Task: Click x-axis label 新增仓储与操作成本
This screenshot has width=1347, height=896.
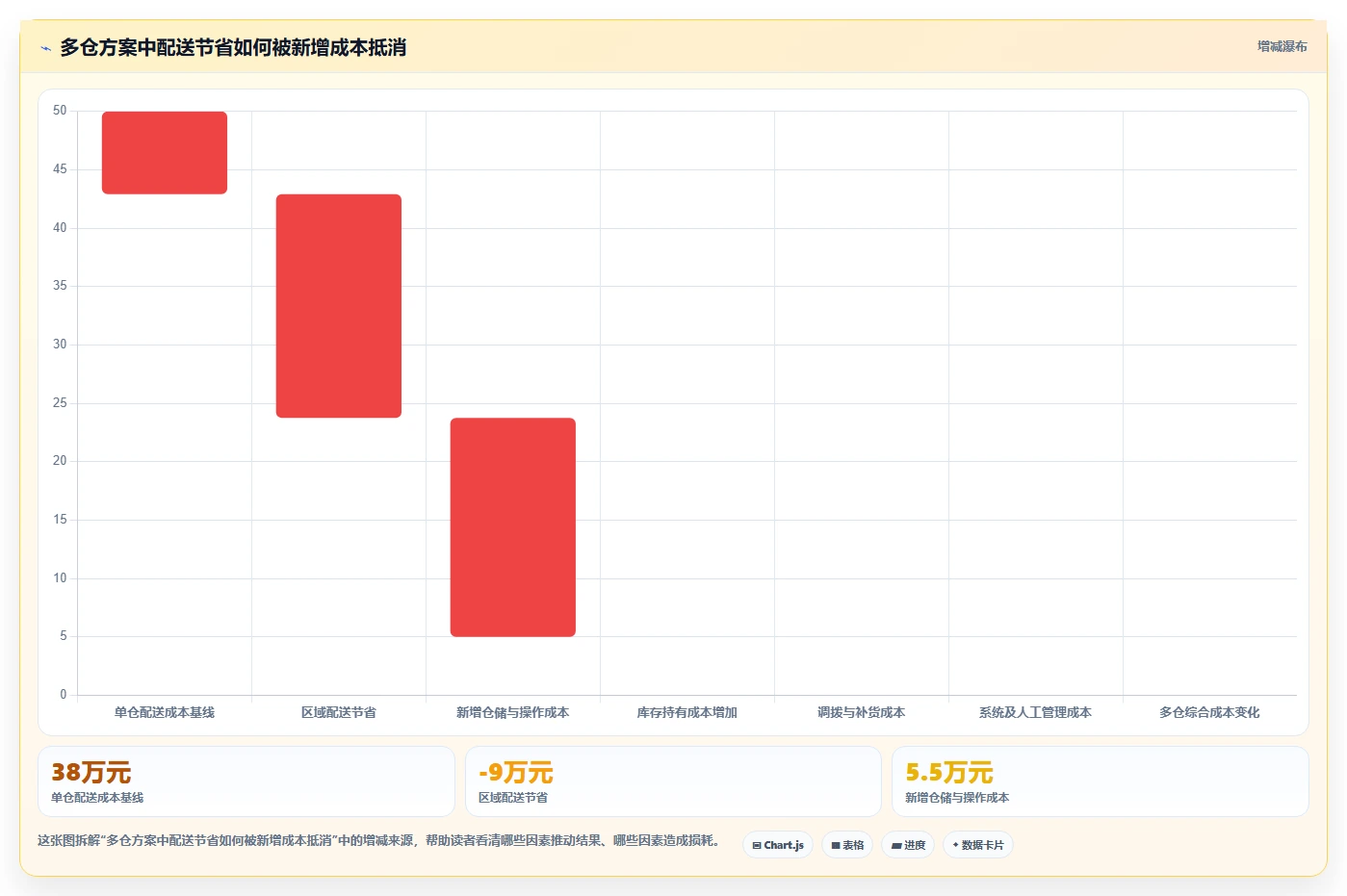Action: coord(513,712)
